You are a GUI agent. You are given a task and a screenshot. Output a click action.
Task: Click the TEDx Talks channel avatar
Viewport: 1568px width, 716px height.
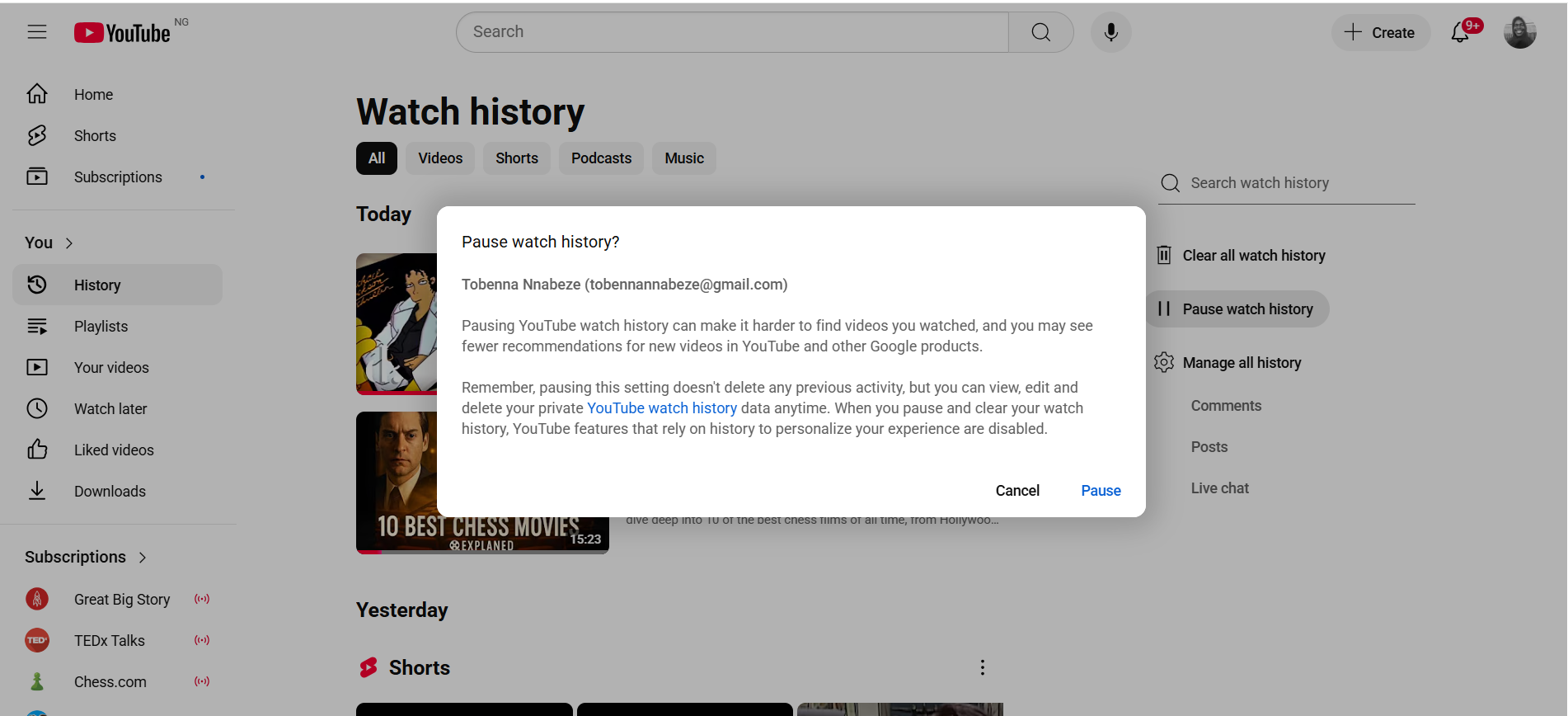tap(37, 640)
